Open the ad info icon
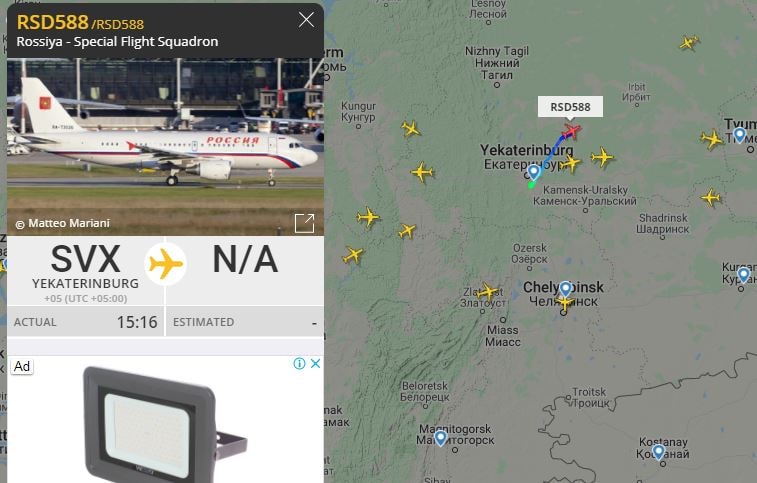Image resolution: width=757 pixels, height=483 pixels. pos(299,363)
